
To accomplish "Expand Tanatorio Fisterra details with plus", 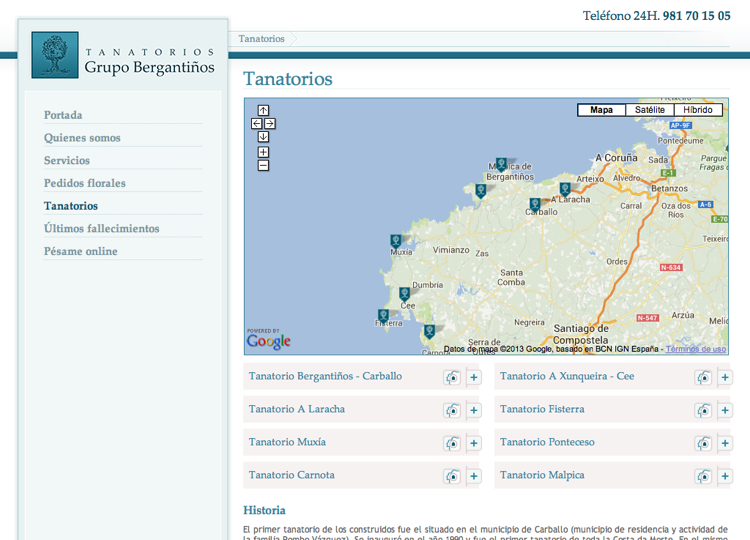I will pyautogui.click(x=725, y=410).
